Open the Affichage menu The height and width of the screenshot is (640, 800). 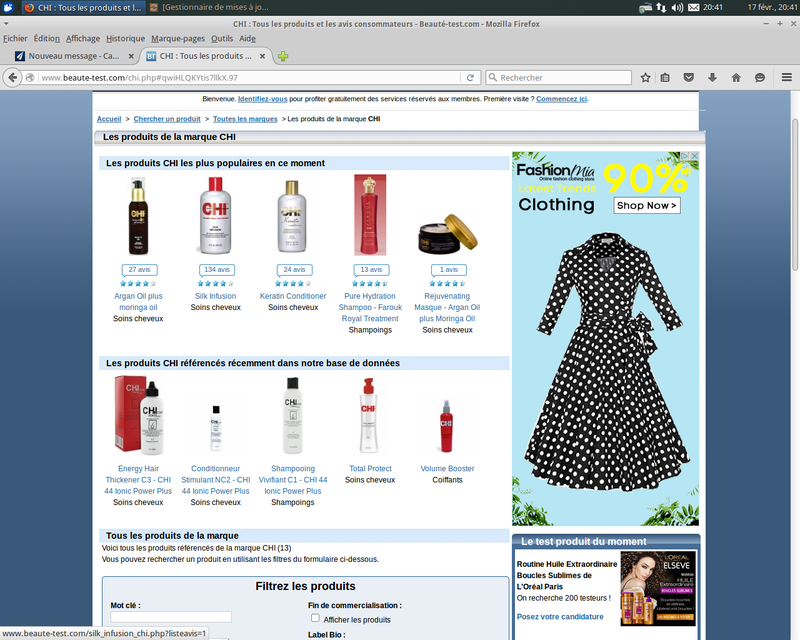tap(83, 38)
